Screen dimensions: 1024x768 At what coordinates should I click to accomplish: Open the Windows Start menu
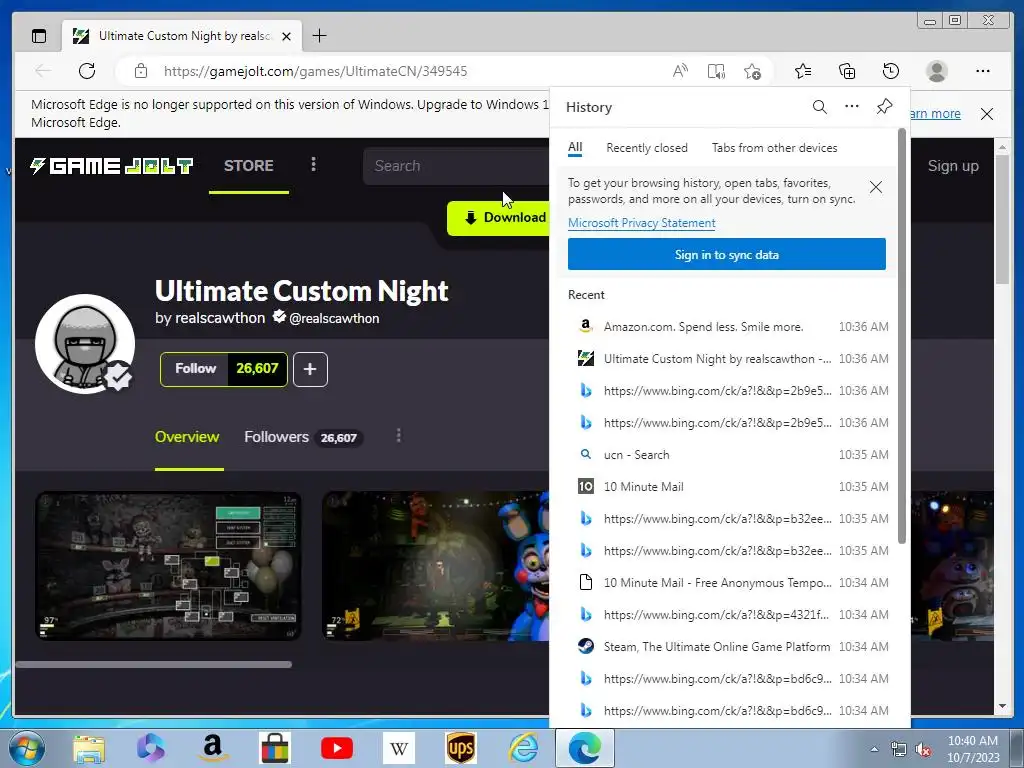pos(26,748)
